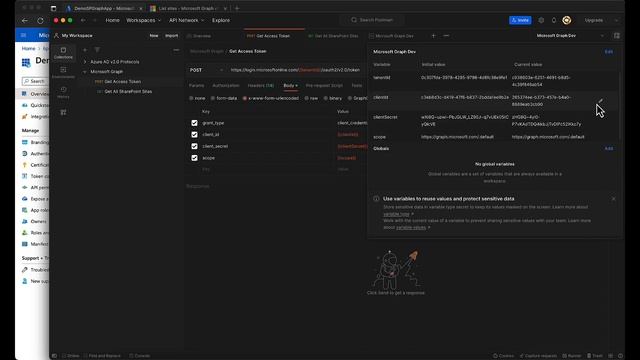Open Postman settings gear icon

(541, 20)
